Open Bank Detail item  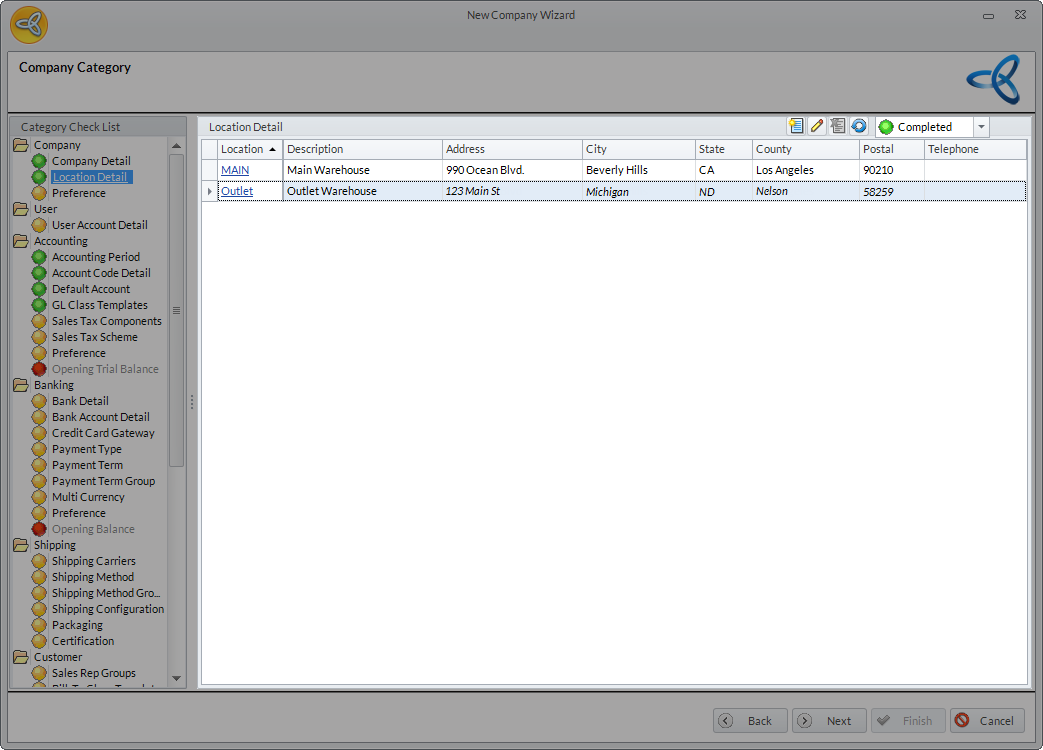[x=80, y=401]
